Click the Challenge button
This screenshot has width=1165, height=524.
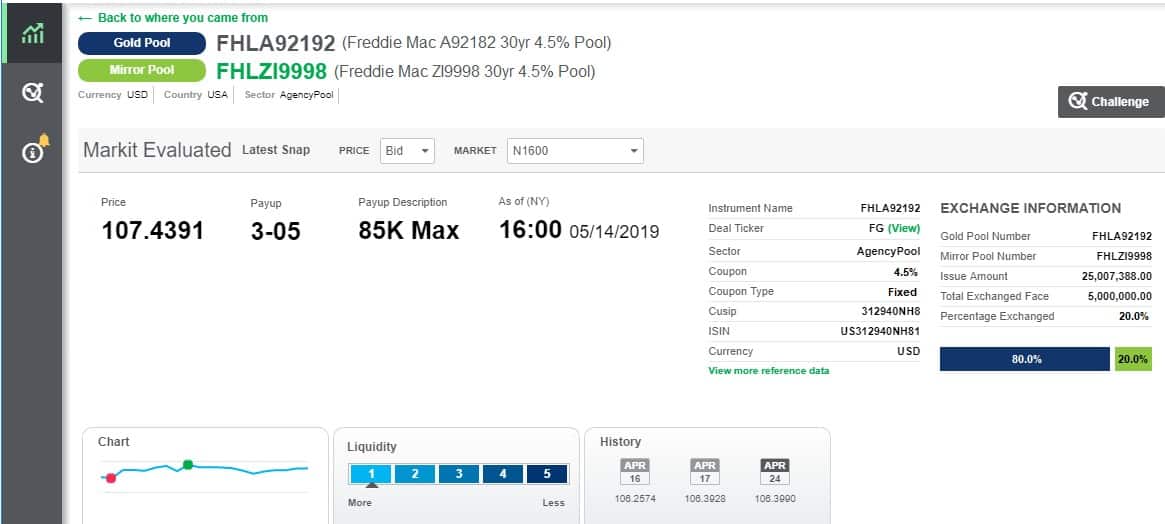click(1111, 102)
